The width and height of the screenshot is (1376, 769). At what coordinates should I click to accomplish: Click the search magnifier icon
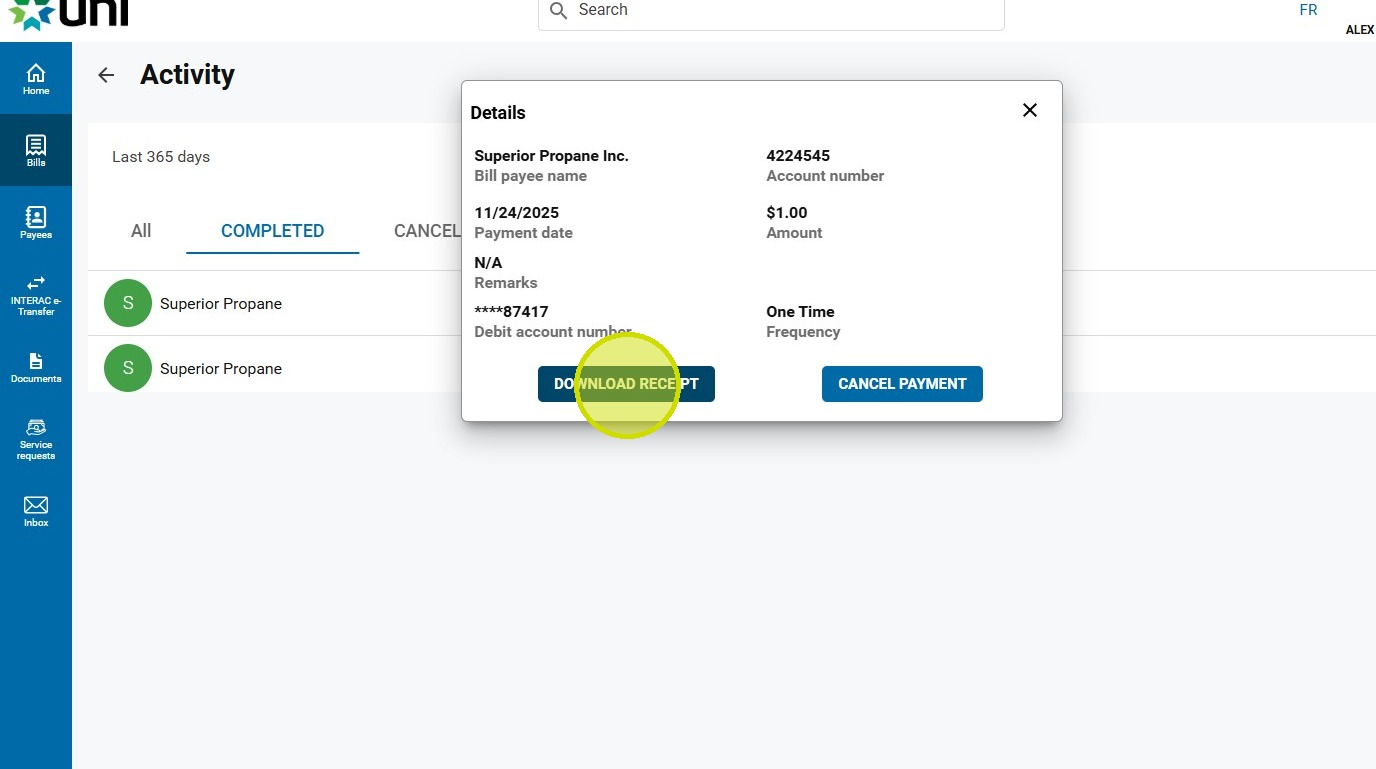559,10
